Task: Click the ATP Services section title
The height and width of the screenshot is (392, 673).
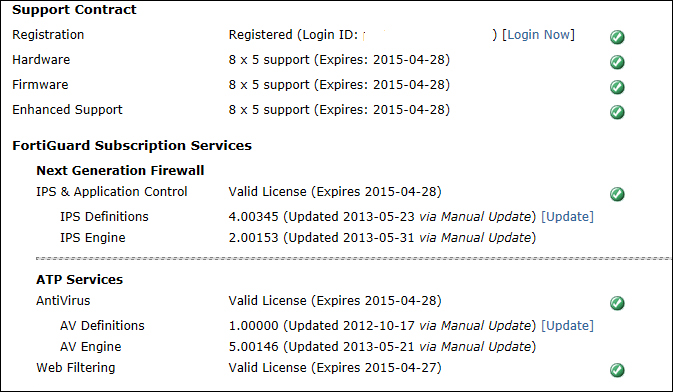Action: click(x=79, y=280)
